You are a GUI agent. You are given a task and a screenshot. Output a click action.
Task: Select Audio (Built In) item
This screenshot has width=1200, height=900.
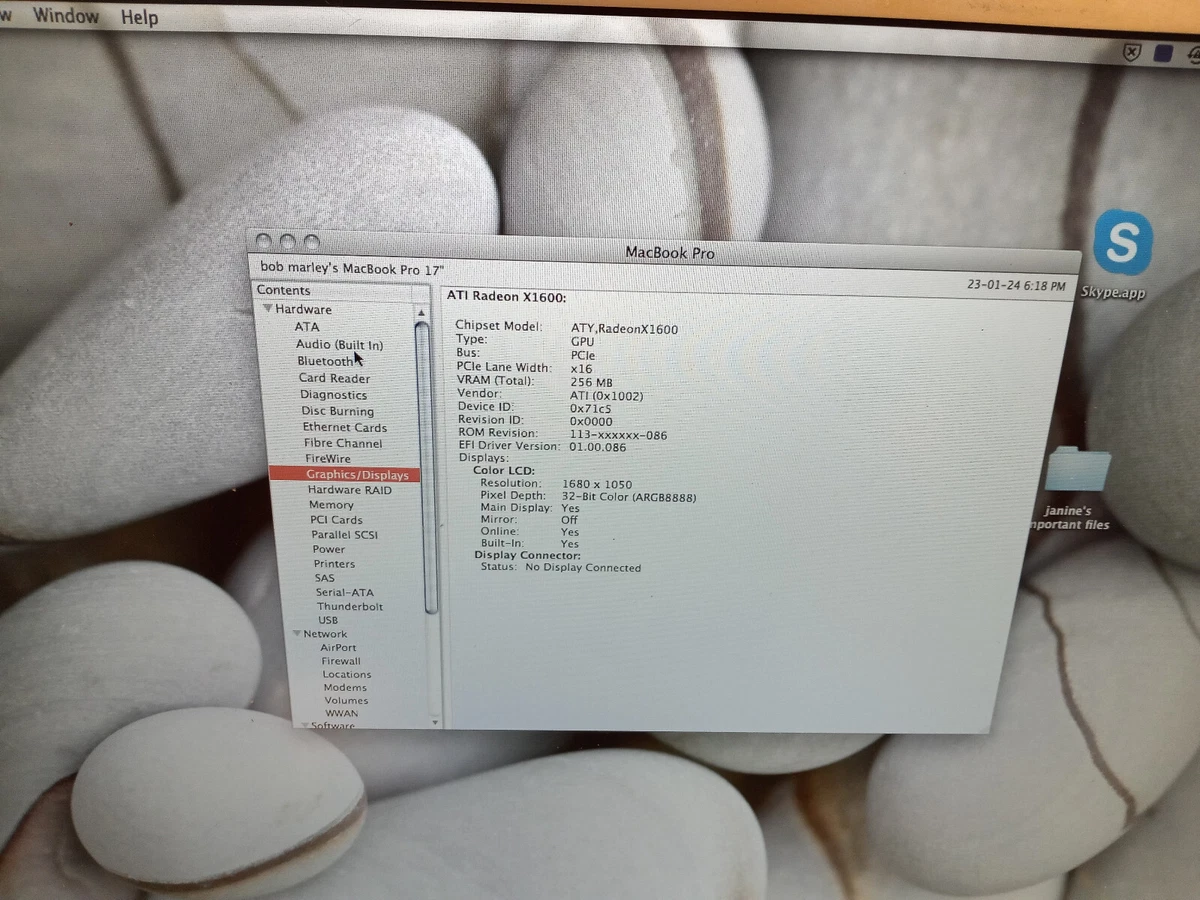pyautogui.click(x=339, y=345)
